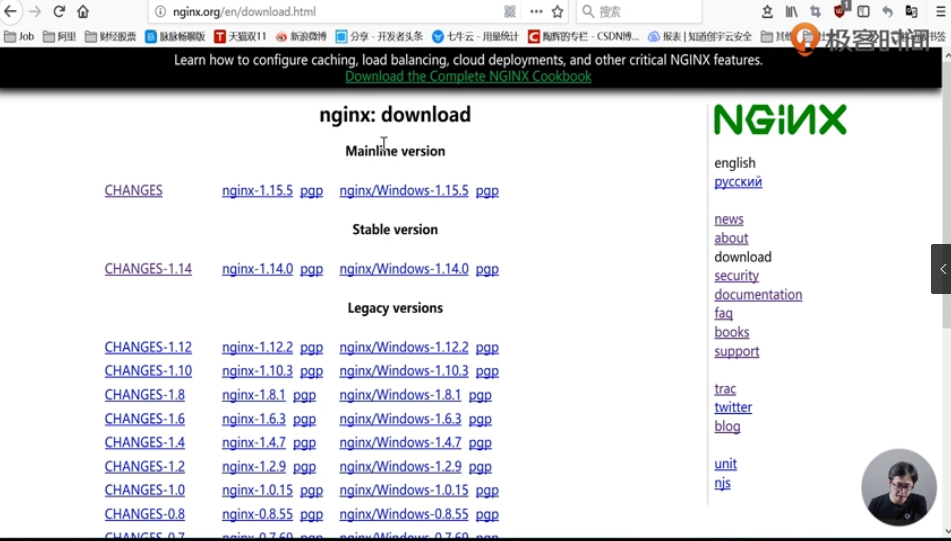Open the news sidebar link

(x=728, y=219)
